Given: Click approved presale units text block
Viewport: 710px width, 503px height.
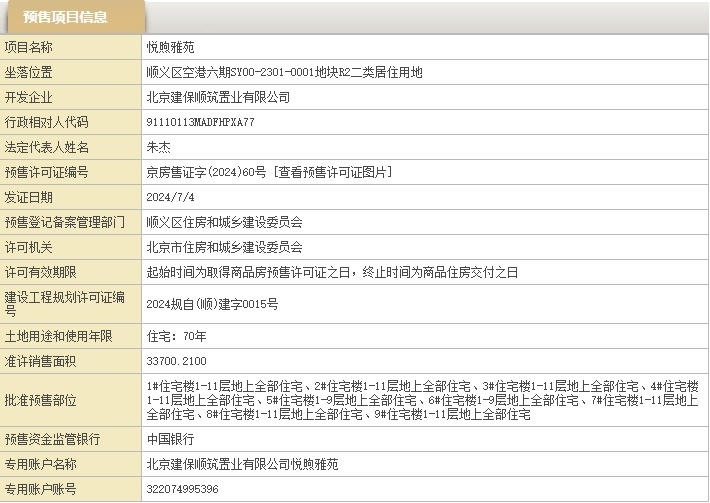Looking at the screenshot, I should point(423,400).
